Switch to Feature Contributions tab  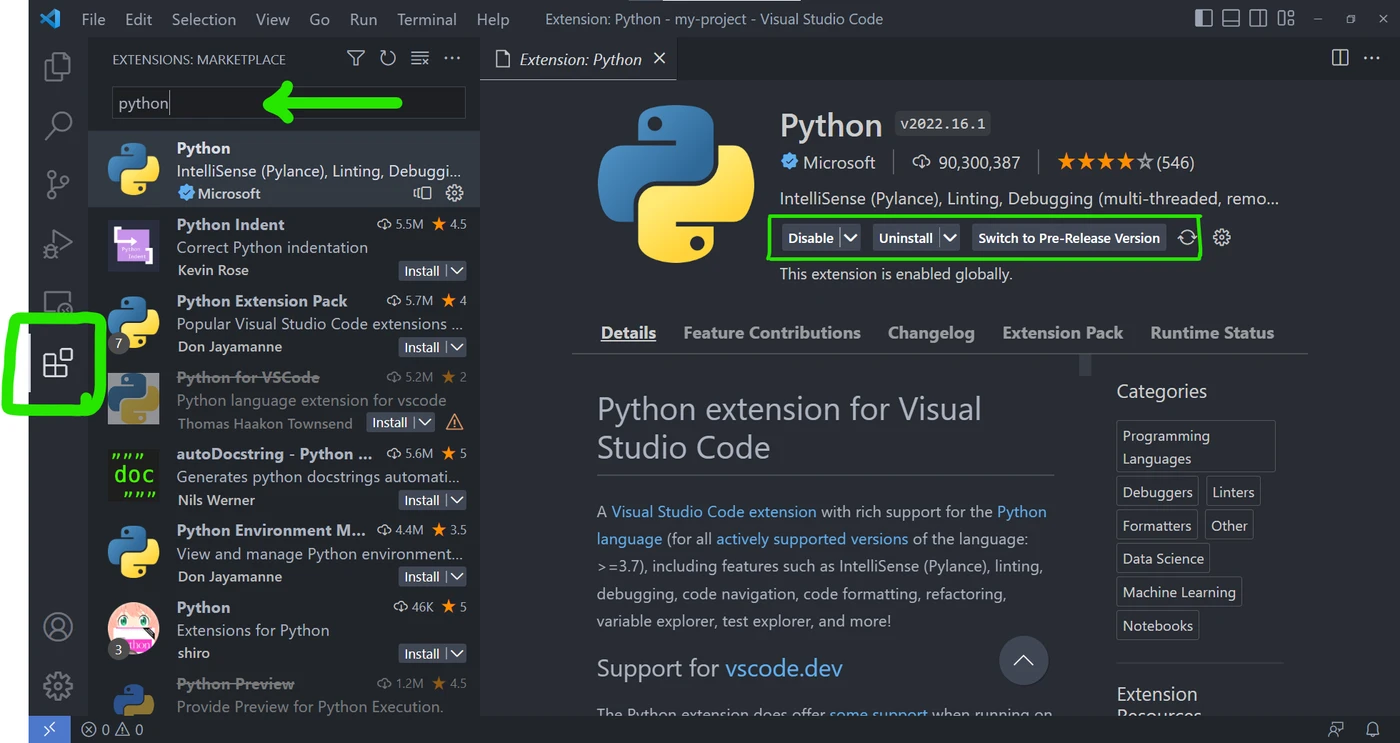pyautogui.click(x=772, y=333)
